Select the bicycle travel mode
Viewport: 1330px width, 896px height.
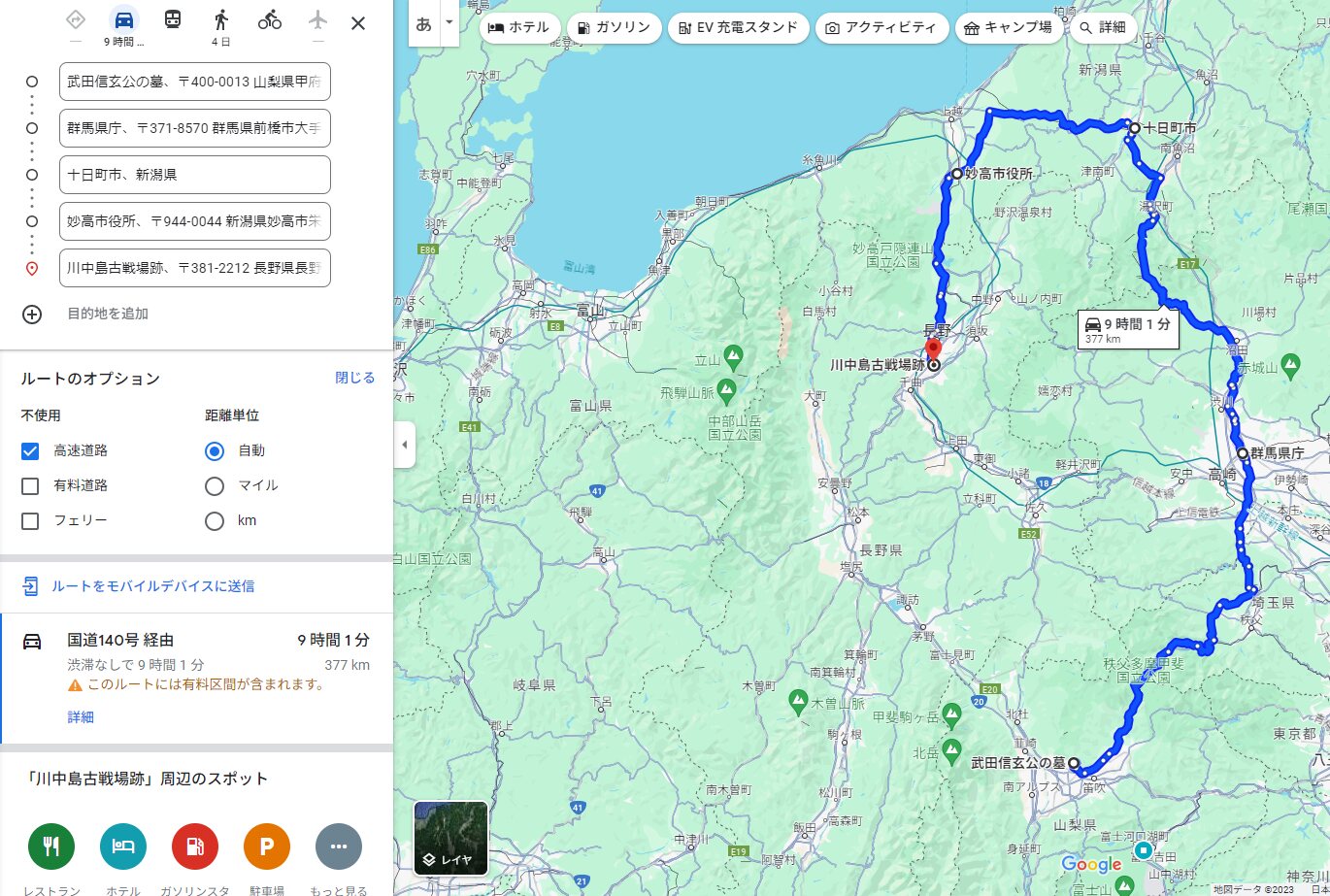(270, 20)
